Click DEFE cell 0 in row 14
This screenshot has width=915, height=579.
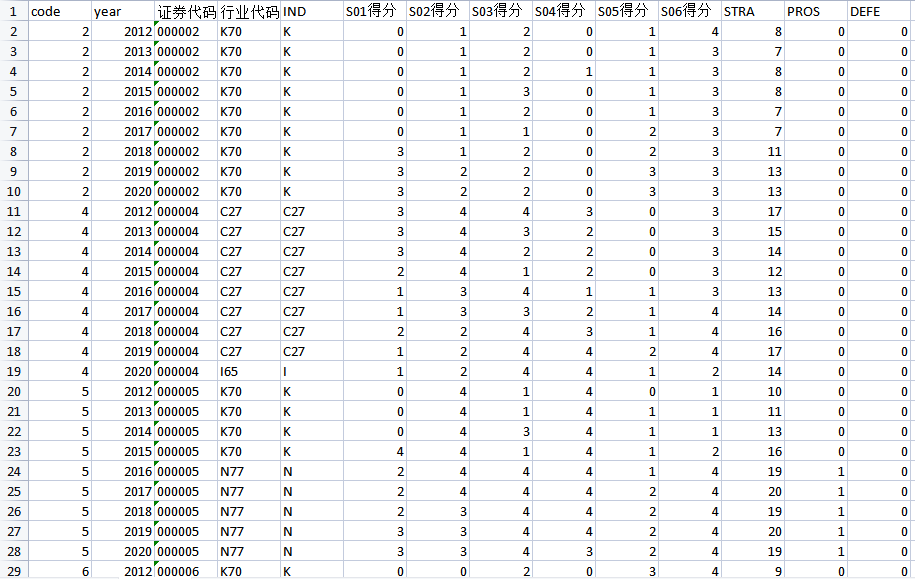(879, 271)
